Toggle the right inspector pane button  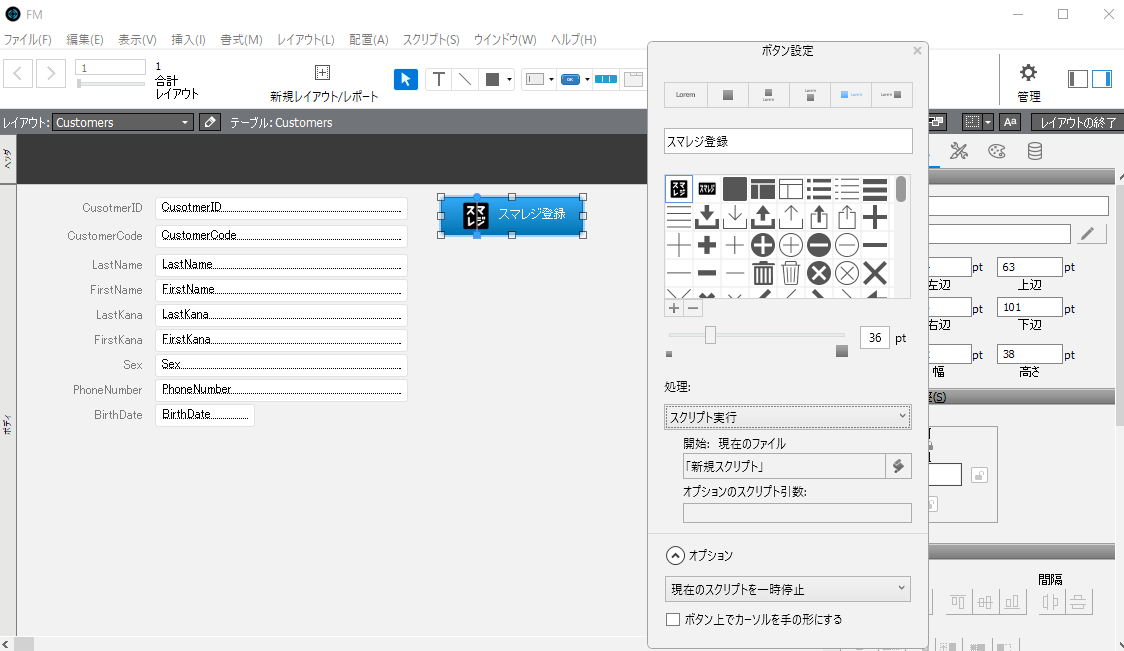pyautogui.click(x=1101, y=78)
